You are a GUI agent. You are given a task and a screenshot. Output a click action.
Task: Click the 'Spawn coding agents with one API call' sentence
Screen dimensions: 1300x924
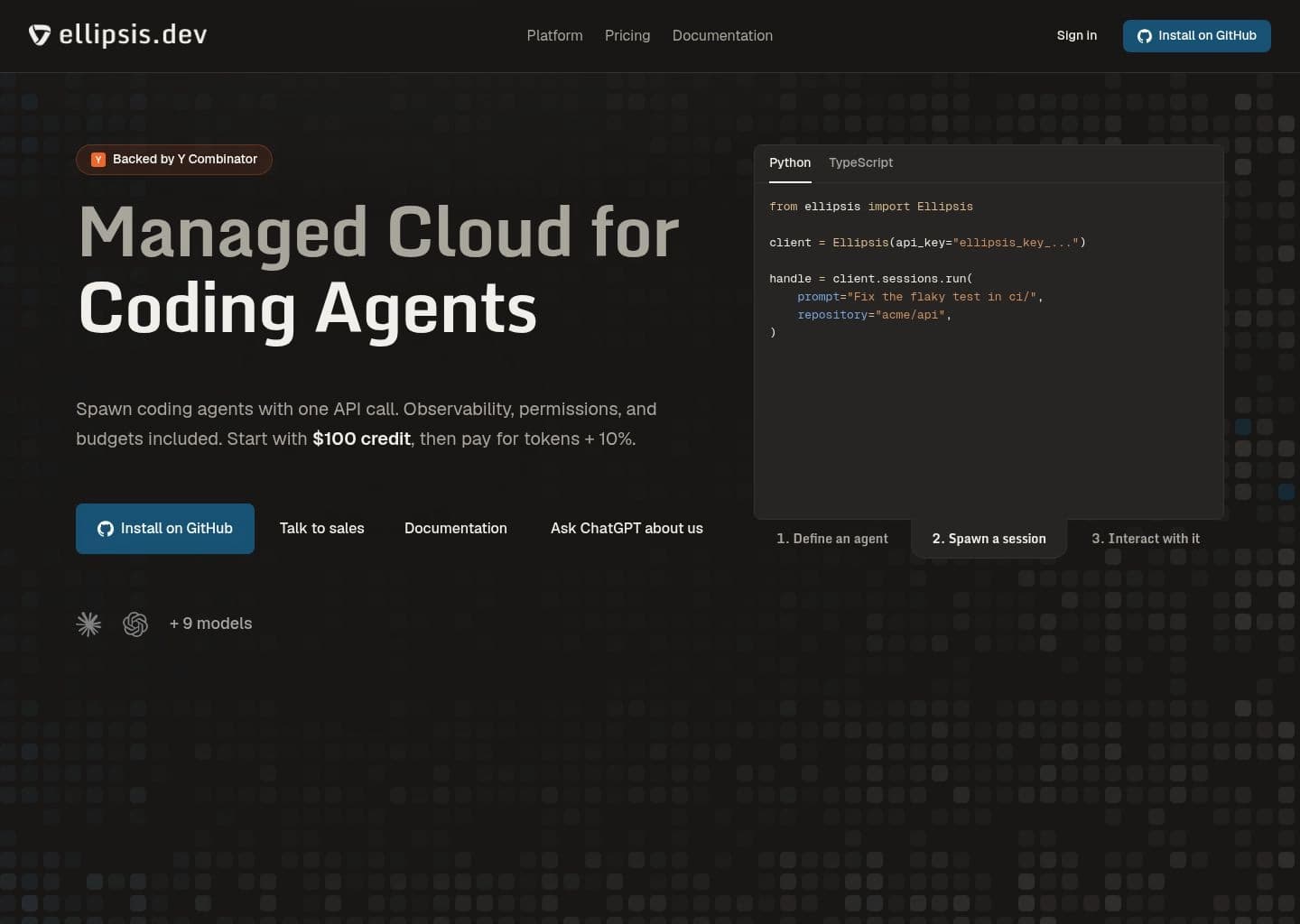[x=237, y=409]
